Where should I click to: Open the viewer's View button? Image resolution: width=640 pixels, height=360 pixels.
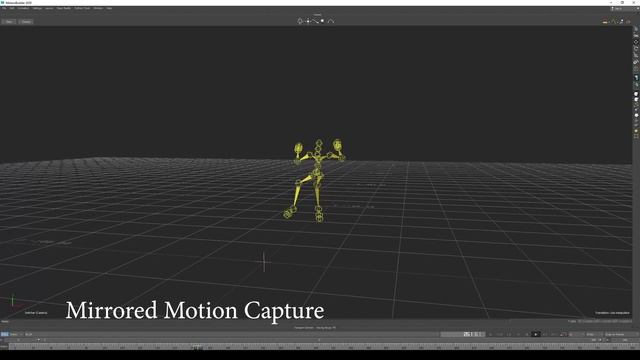click(9, 22)
